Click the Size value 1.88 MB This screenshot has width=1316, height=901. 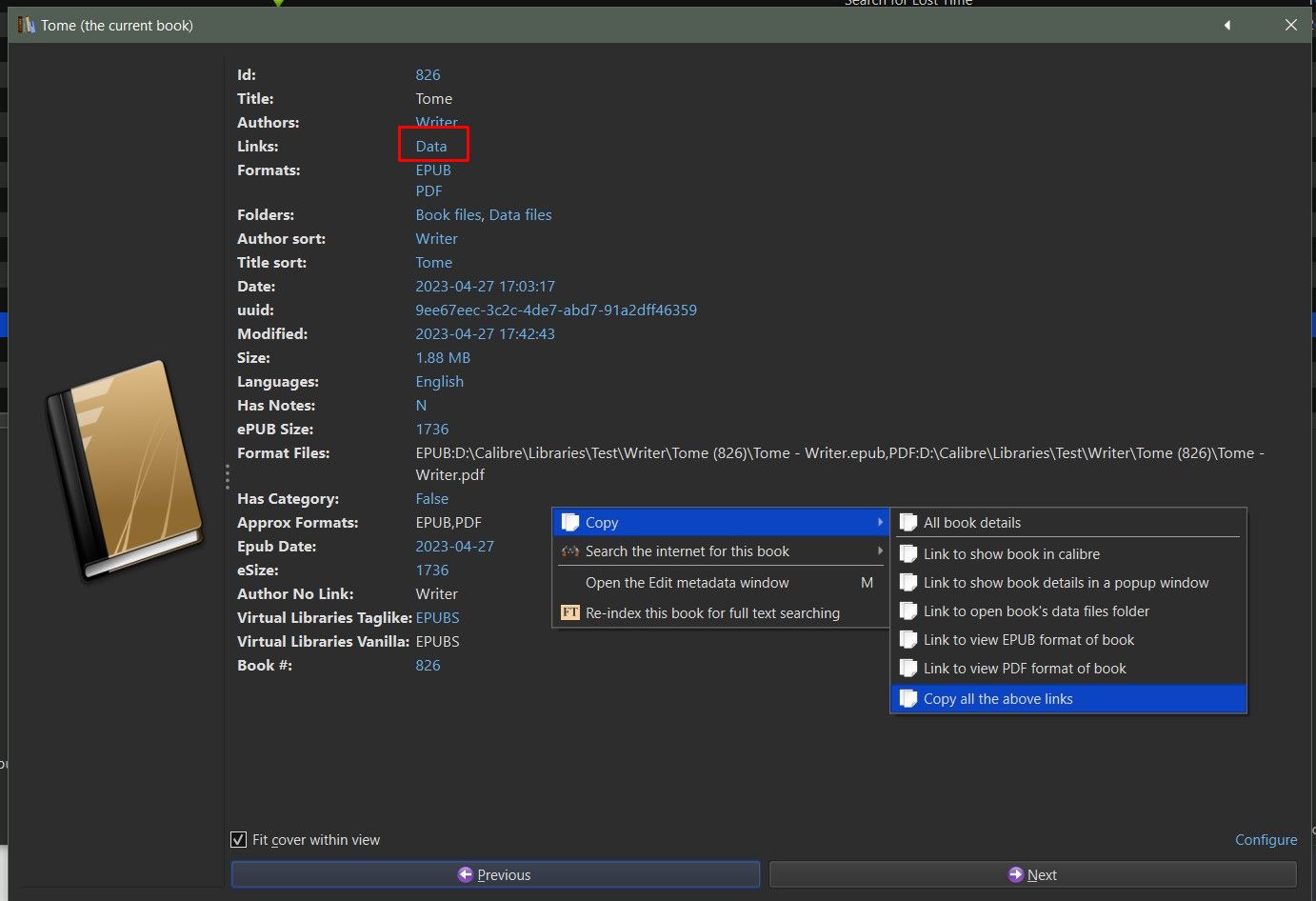443,357
